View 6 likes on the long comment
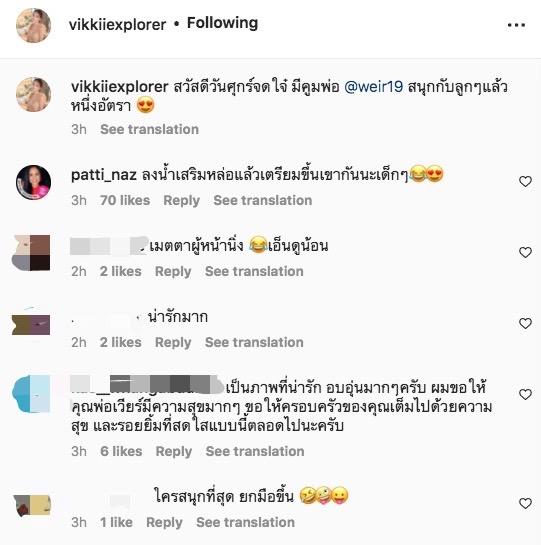The height and width of the screenshot is (545, 541). [x=121, y=451]
